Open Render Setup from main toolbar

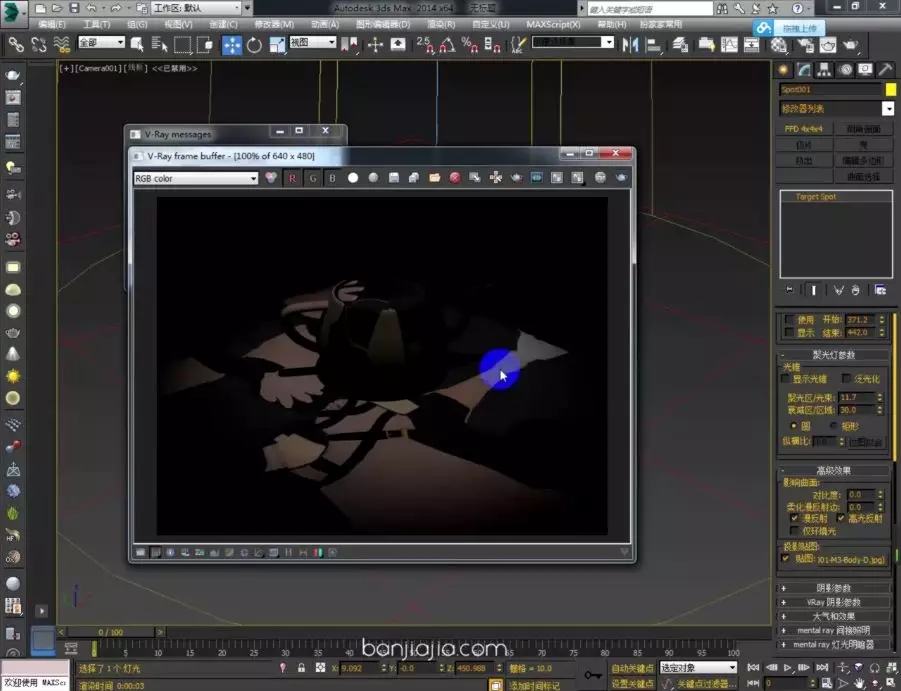[x=806, y=45]
